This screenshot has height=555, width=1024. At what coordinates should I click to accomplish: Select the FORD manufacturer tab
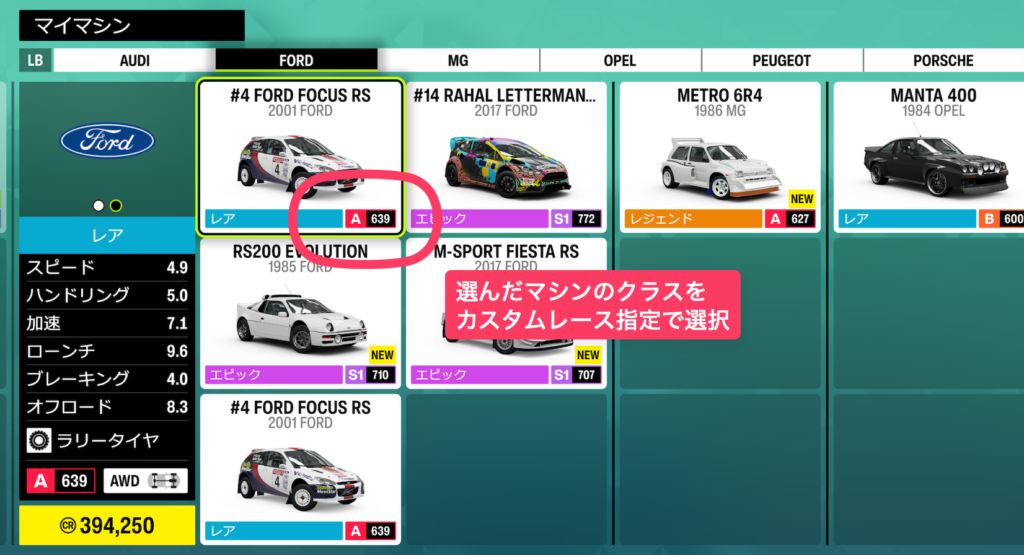tap(296, 61)
